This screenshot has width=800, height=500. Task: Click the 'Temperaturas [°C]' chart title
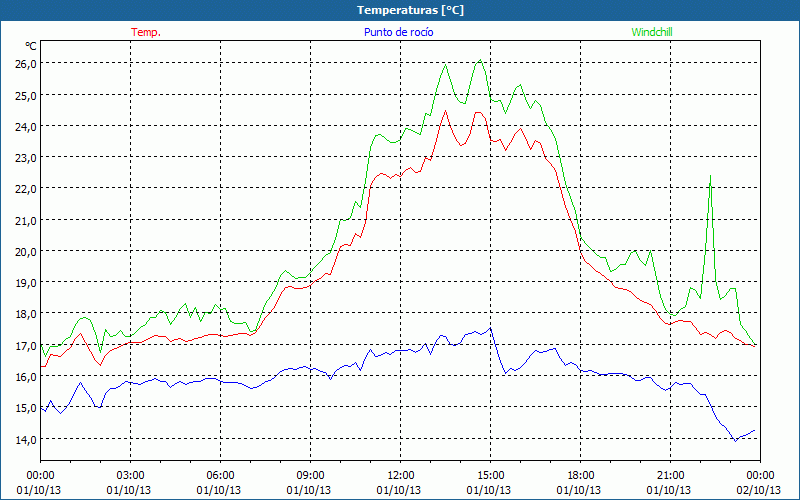[x=411, y=10]
